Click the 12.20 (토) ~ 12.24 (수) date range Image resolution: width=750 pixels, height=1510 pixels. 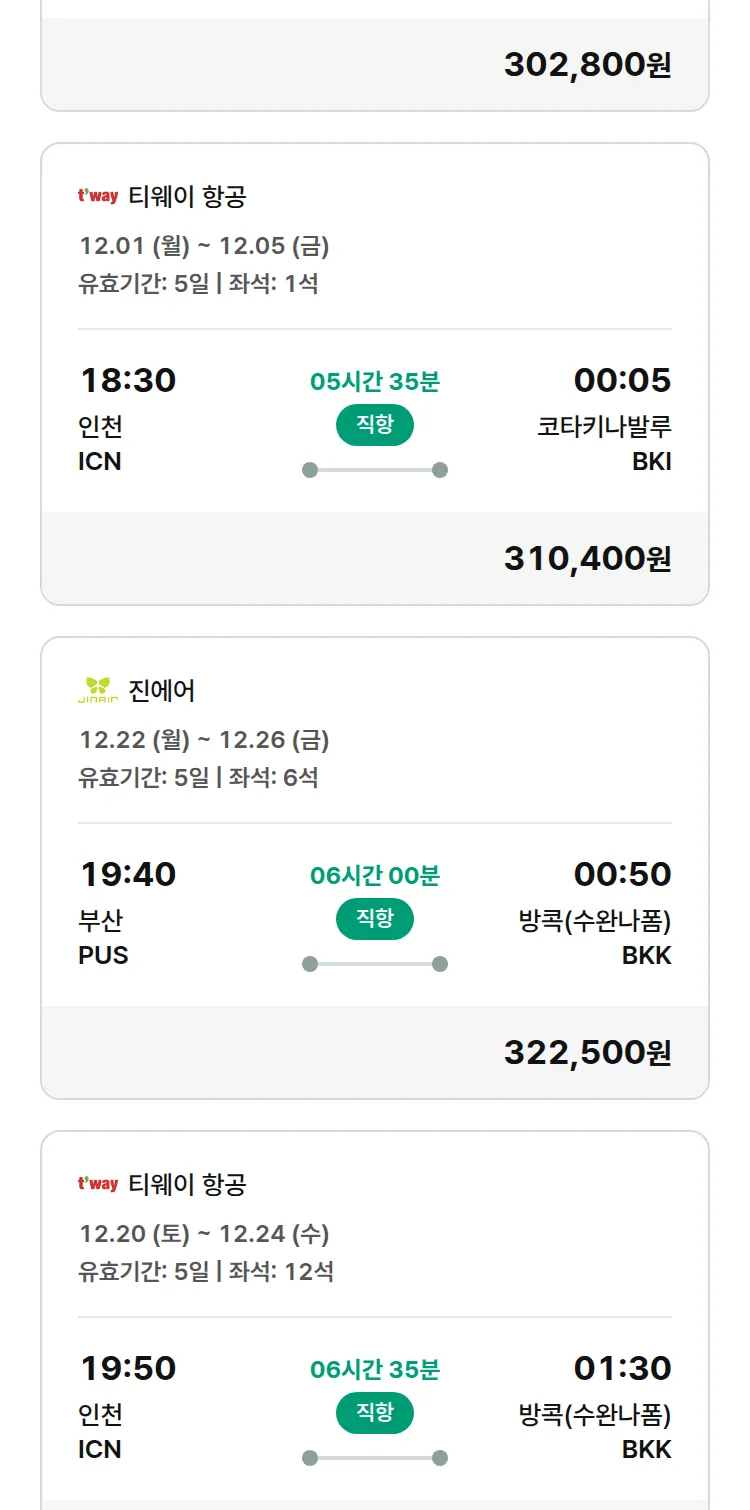(204, 1234)
